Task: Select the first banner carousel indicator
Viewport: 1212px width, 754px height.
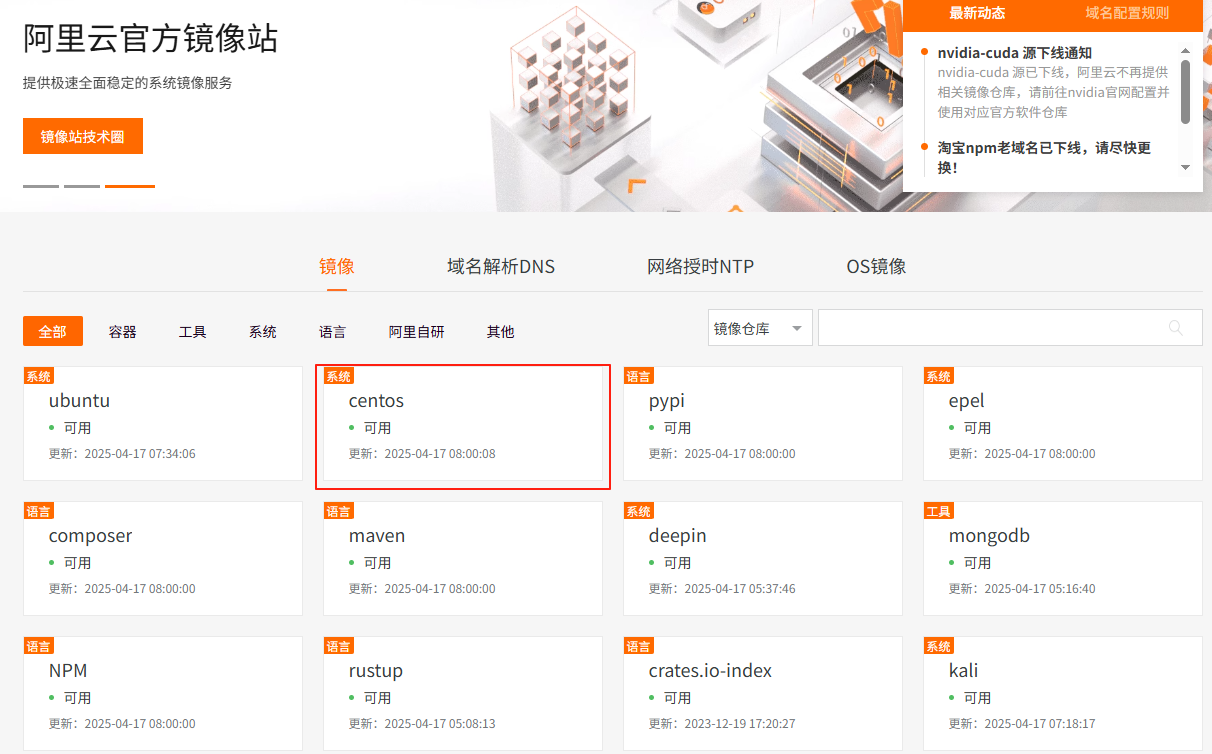Action: 41,186
